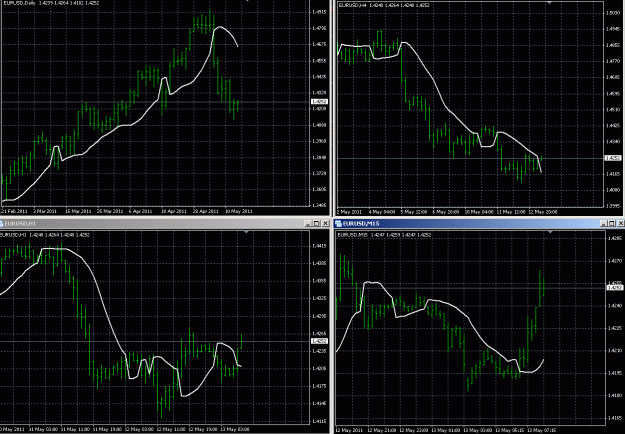Close the EURUSD,H1 chart window
The height and width of the screenshot is (434, 625).
(x=325, y=224)
